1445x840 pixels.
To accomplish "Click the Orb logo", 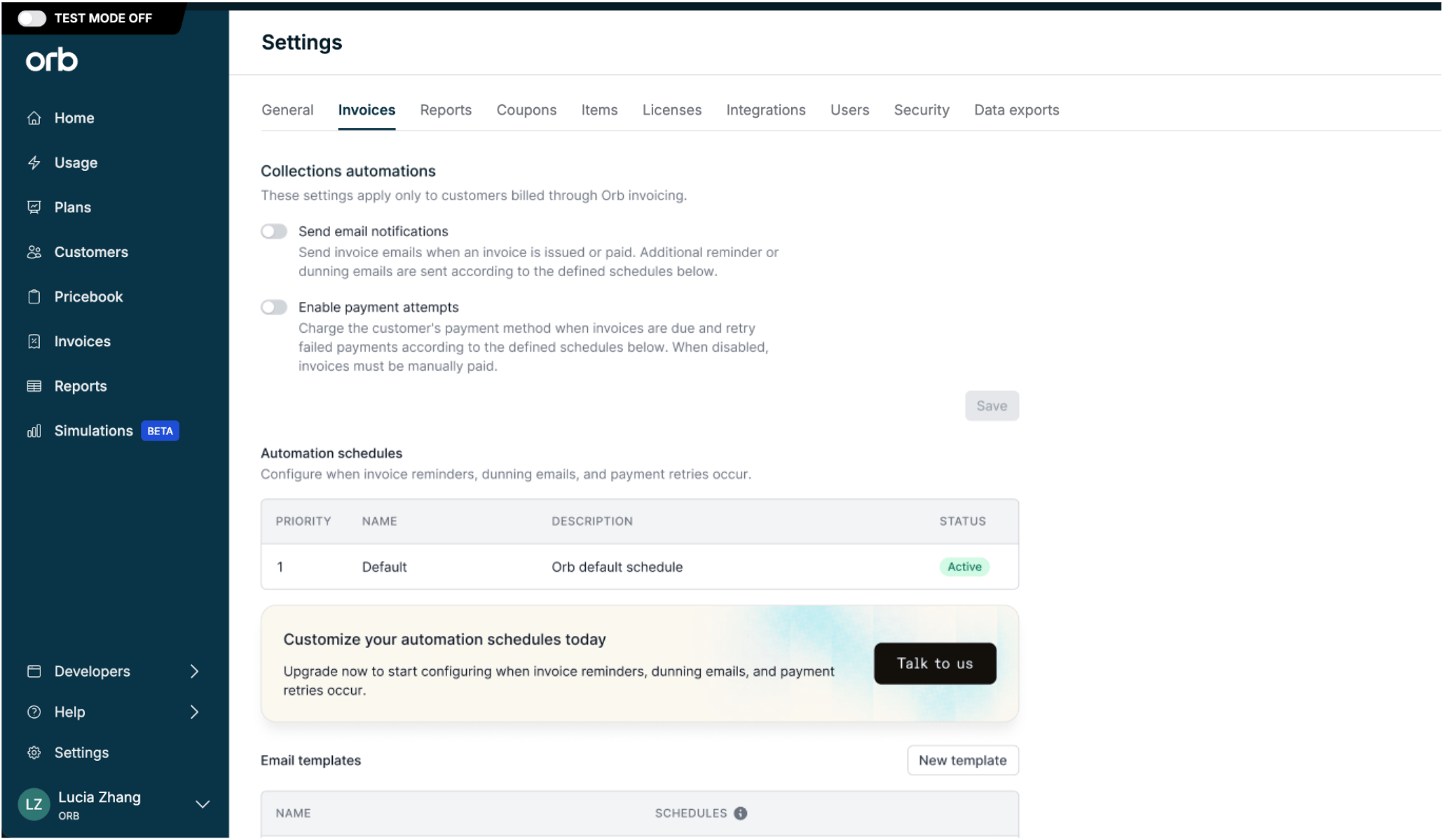I will [x=52, y=60].
